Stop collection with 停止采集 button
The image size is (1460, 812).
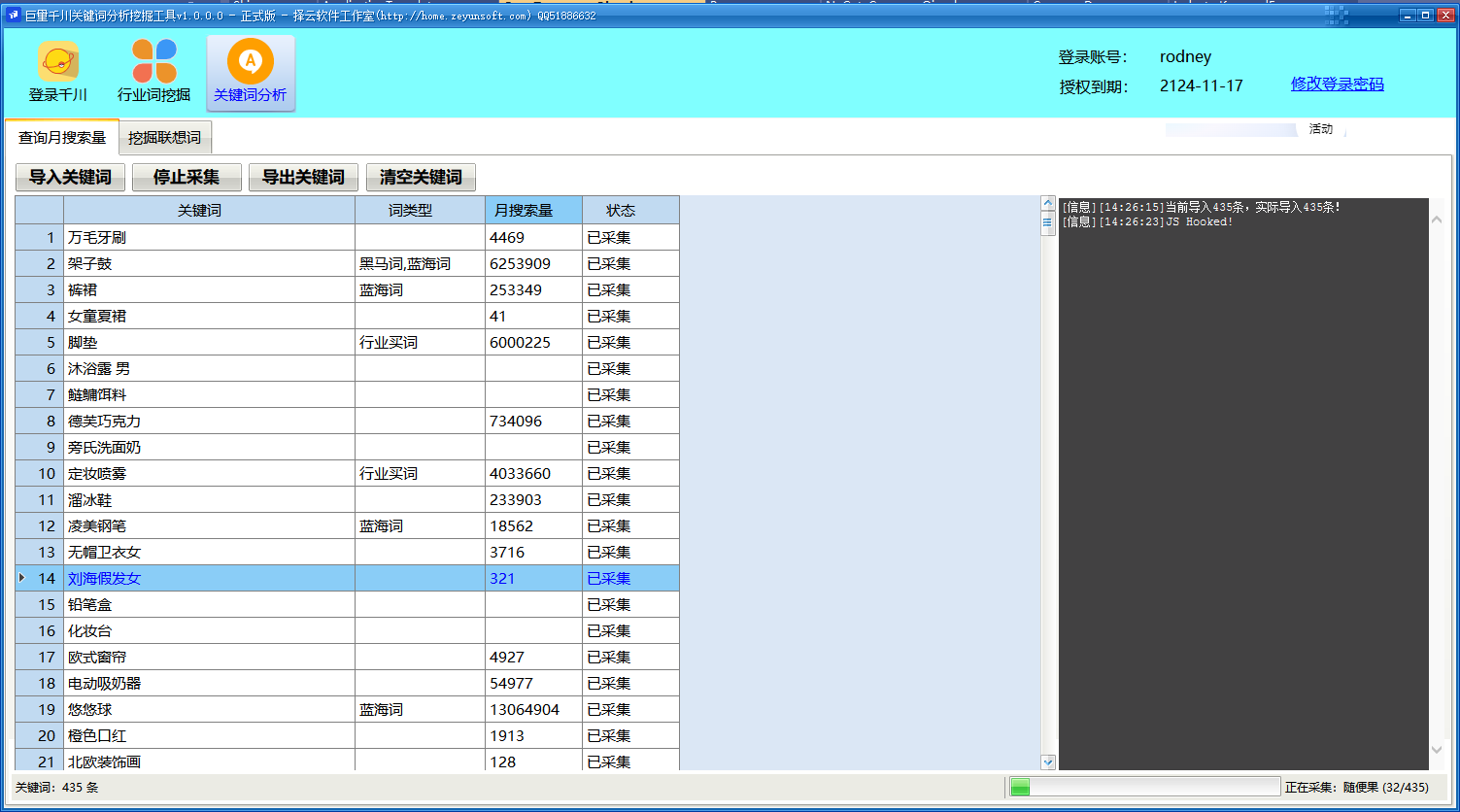[187, 177]
